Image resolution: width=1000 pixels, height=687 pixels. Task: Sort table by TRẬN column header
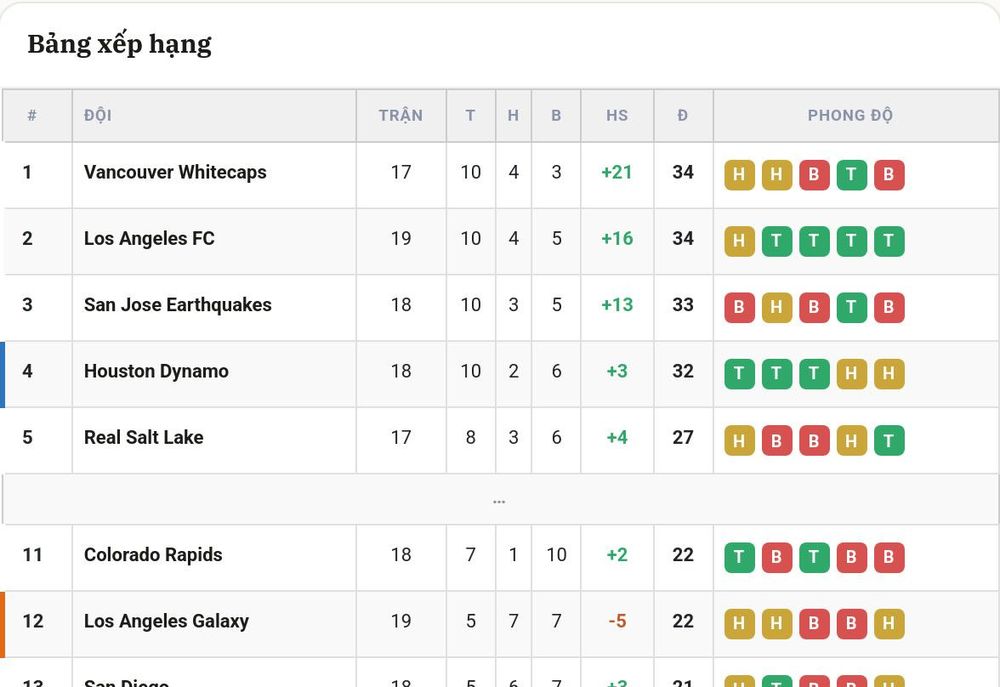(401, 115)
